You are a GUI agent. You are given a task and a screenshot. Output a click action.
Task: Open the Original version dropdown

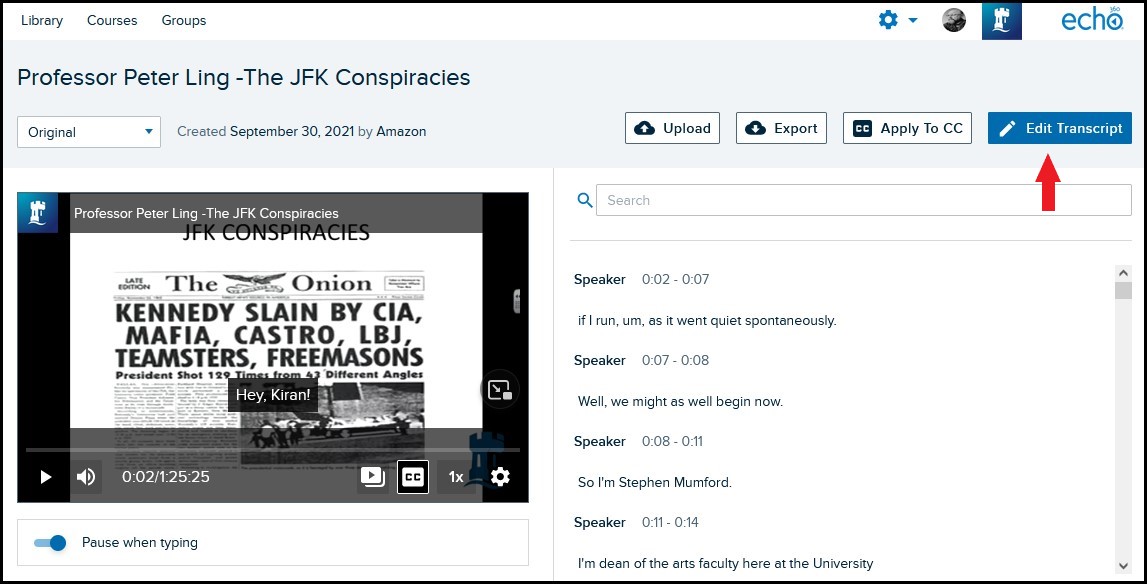[x=89, y=132]
